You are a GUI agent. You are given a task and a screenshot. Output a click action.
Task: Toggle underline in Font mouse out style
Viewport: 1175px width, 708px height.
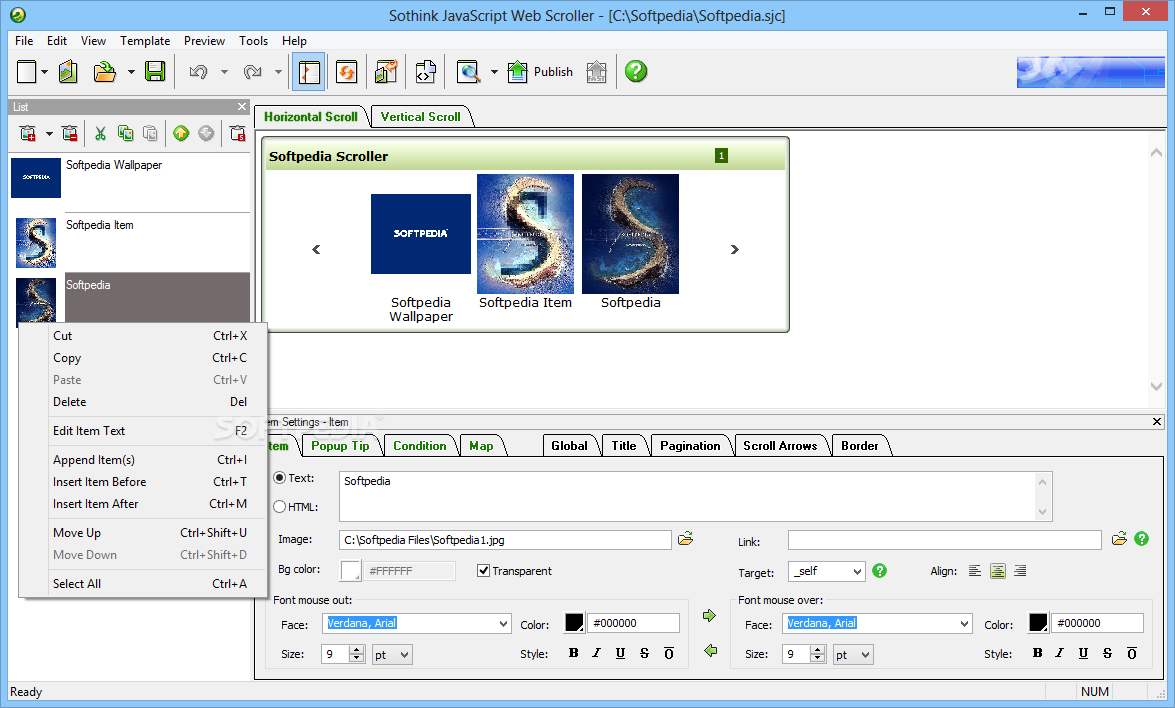click(620, 653)
